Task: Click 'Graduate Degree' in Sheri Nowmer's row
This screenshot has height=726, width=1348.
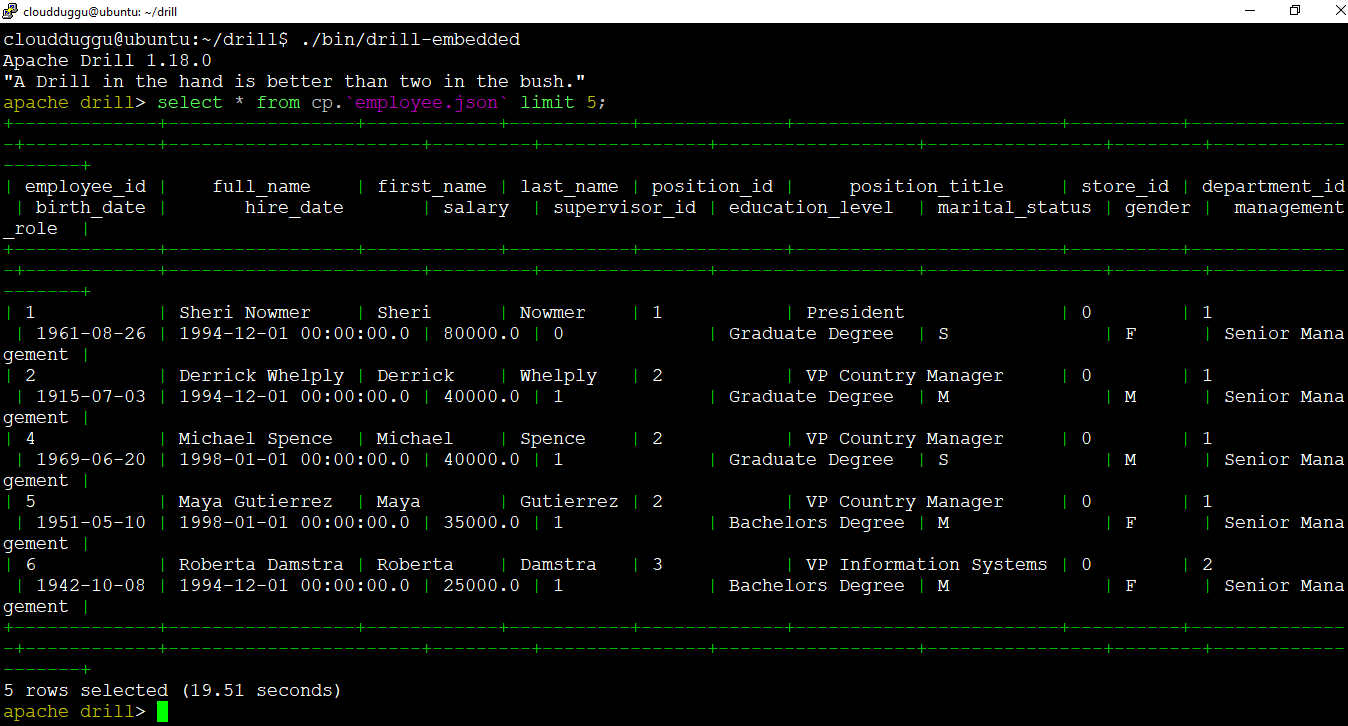Action: coord(811,334)
